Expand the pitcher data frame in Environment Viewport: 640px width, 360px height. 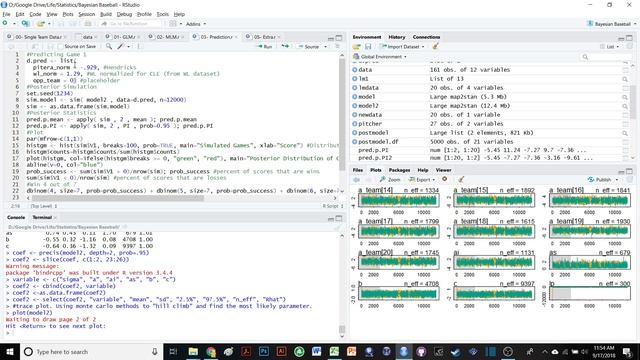tap(355, 124)
